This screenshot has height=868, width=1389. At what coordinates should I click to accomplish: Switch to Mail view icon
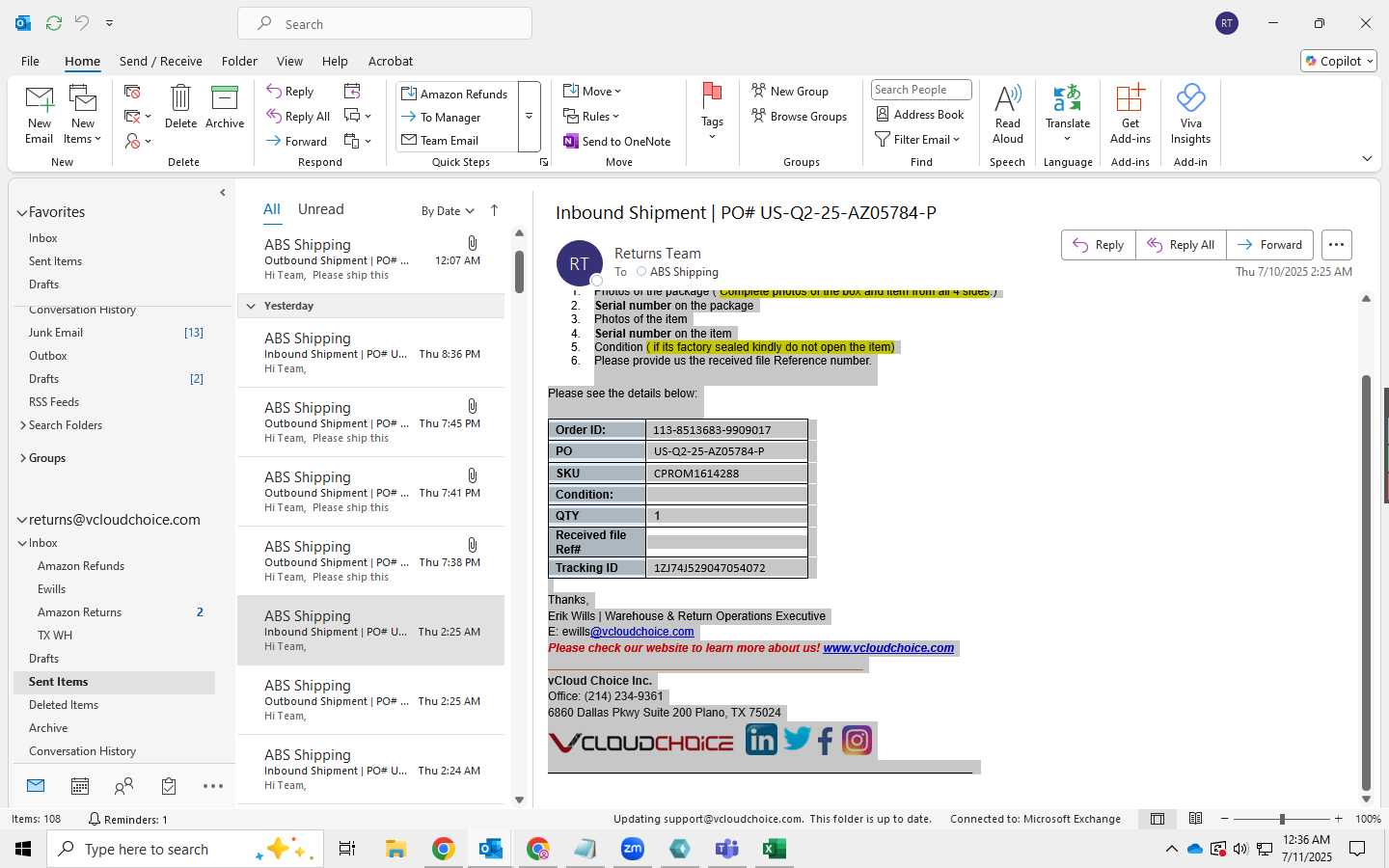pos(36,786)
